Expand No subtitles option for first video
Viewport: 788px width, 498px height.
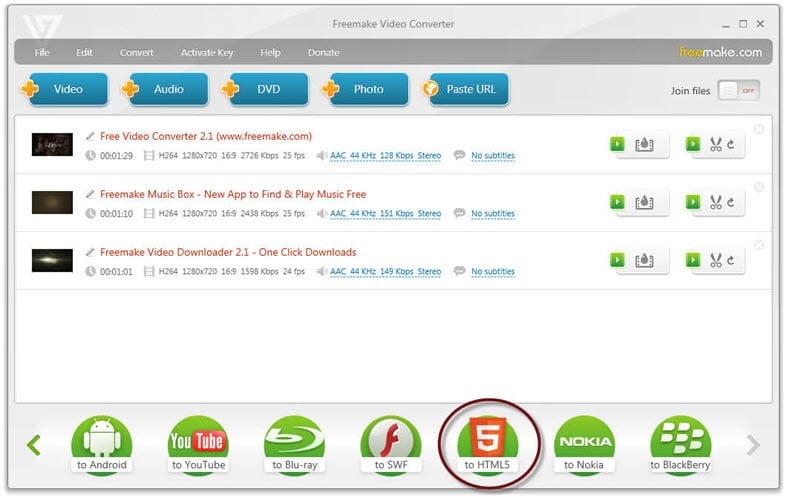point(492,156)
